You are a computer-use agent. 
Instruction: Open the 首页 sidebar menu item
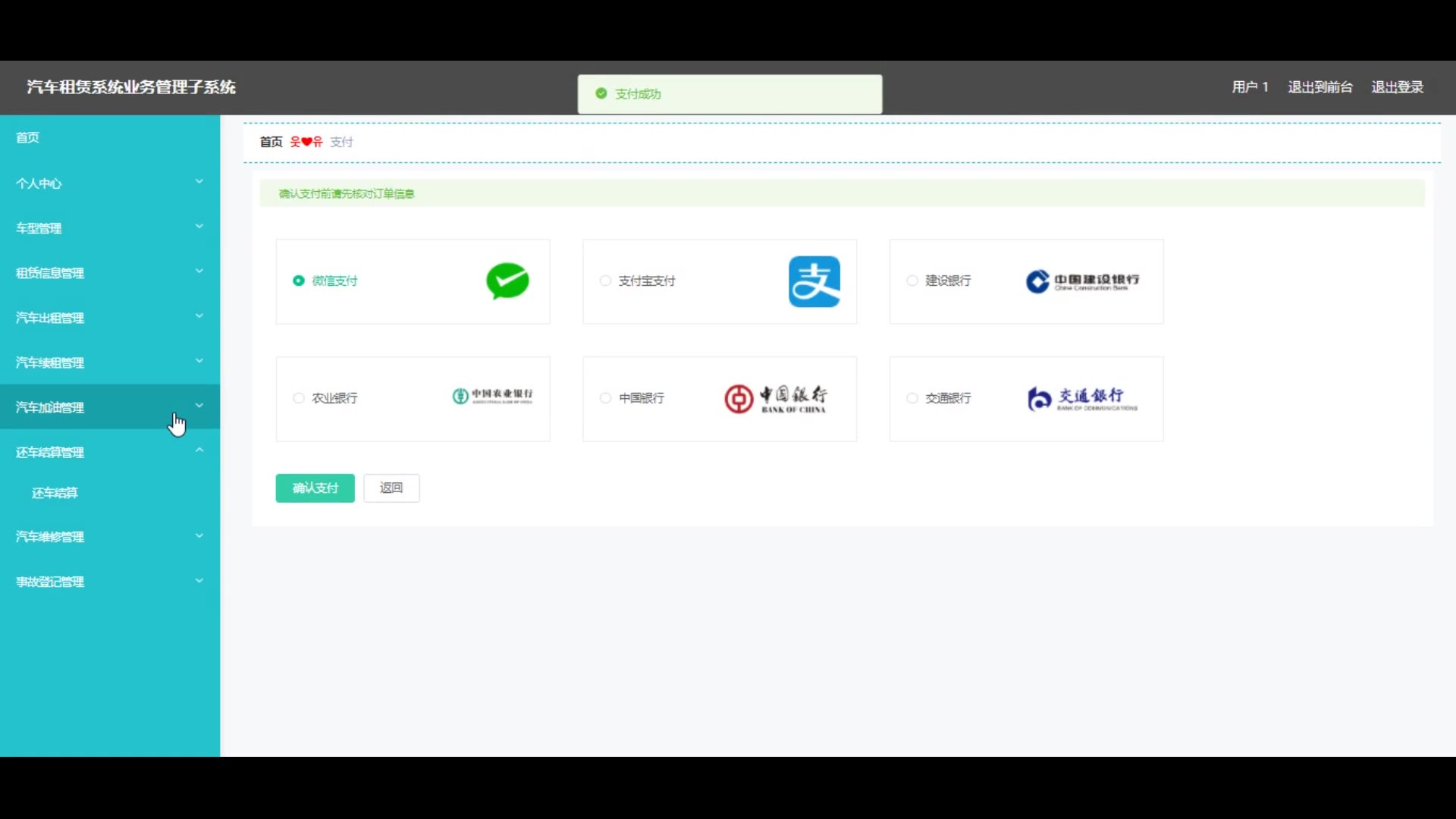pyautogui.click(x=28, y=137)
